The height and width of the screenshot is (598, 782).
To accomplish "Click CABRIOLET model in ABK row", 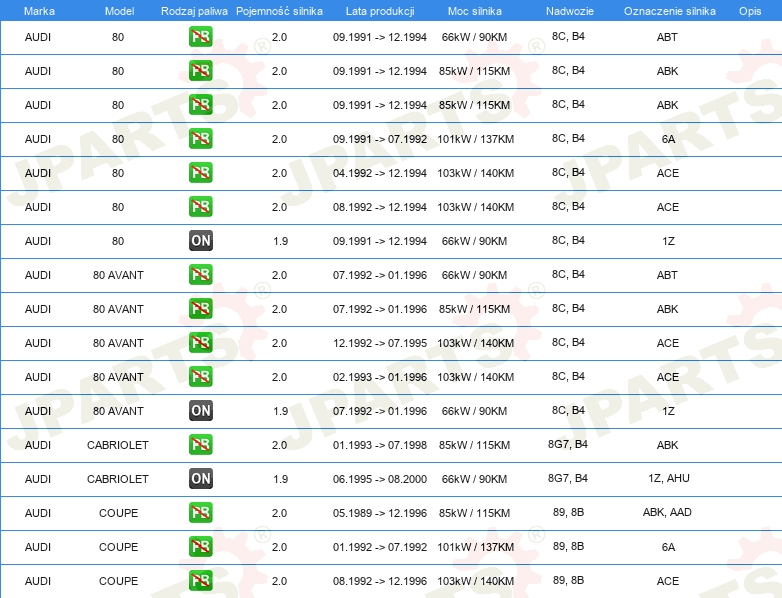I will 118,445.
